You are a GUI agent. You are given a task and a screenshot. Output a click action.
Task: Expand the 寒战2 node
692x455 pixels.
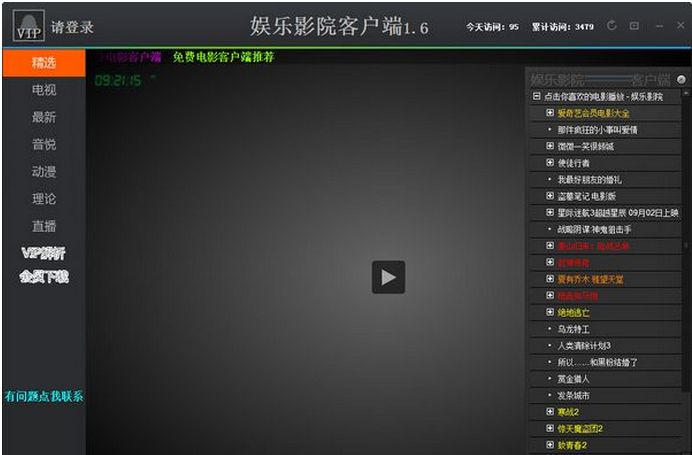[x=550, y=412]
